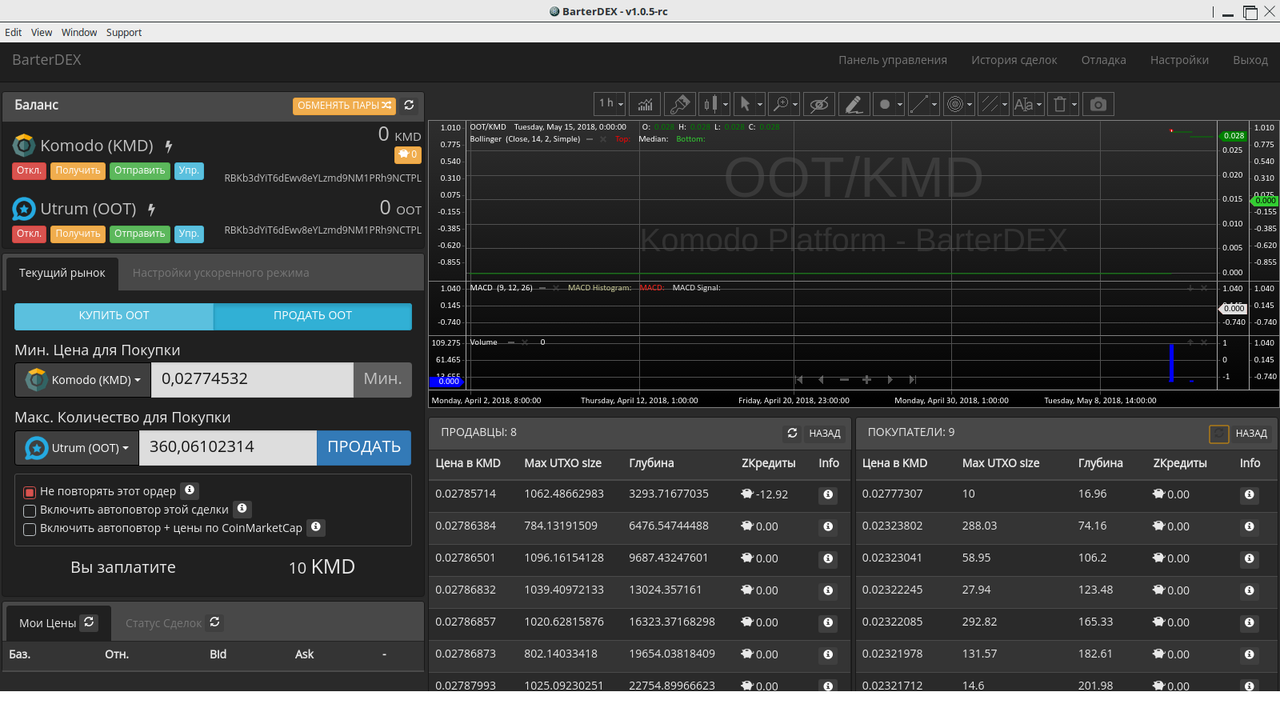Open История сделок page

pyautogui.click(x=1014, y=60)
